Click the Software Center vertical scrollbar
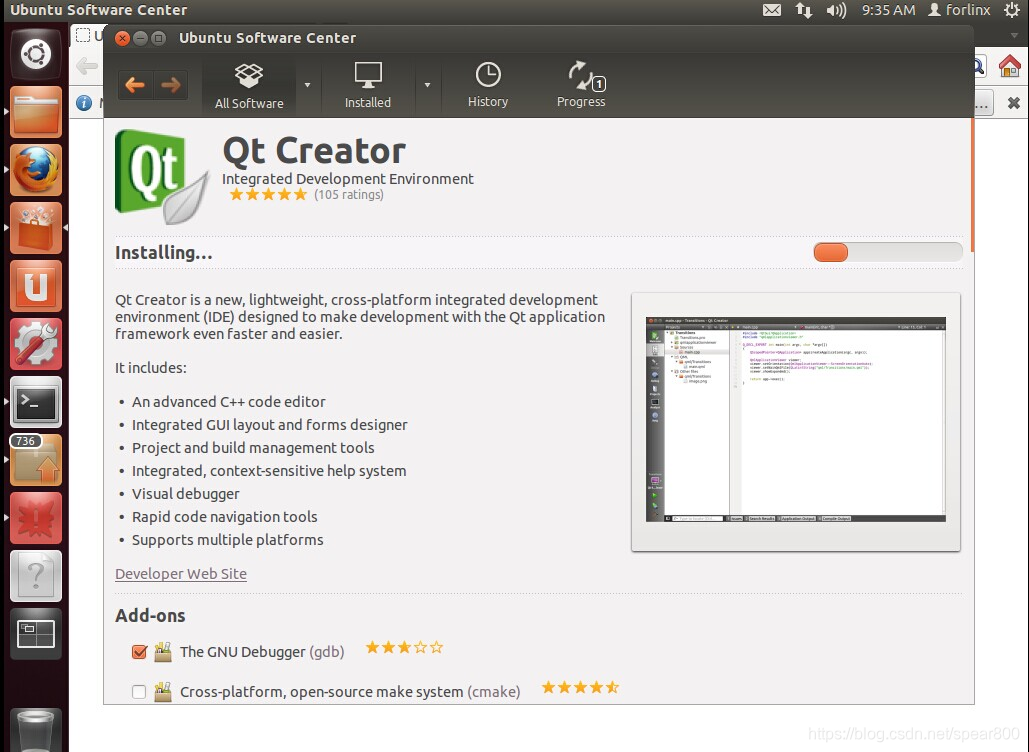The image size is (1029, 752). [972, 186]
